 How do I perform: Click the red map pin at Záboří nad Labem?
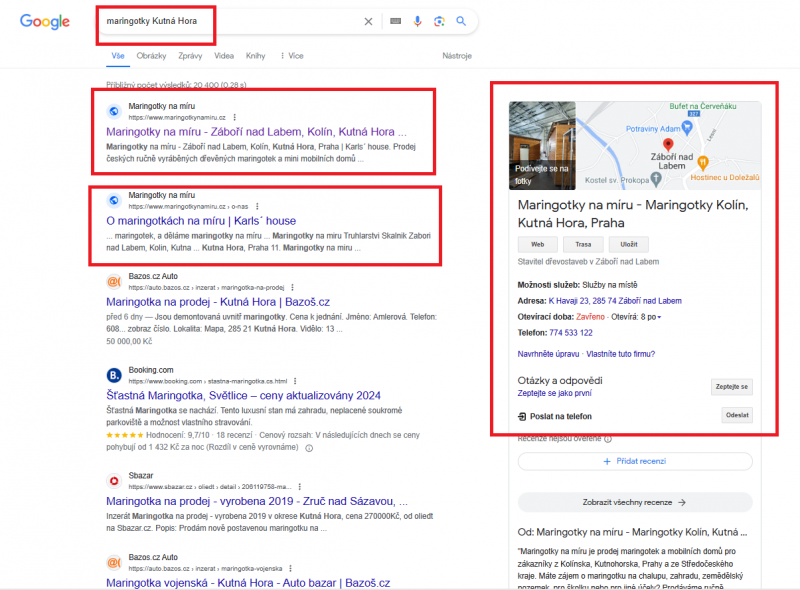(668, 145)
